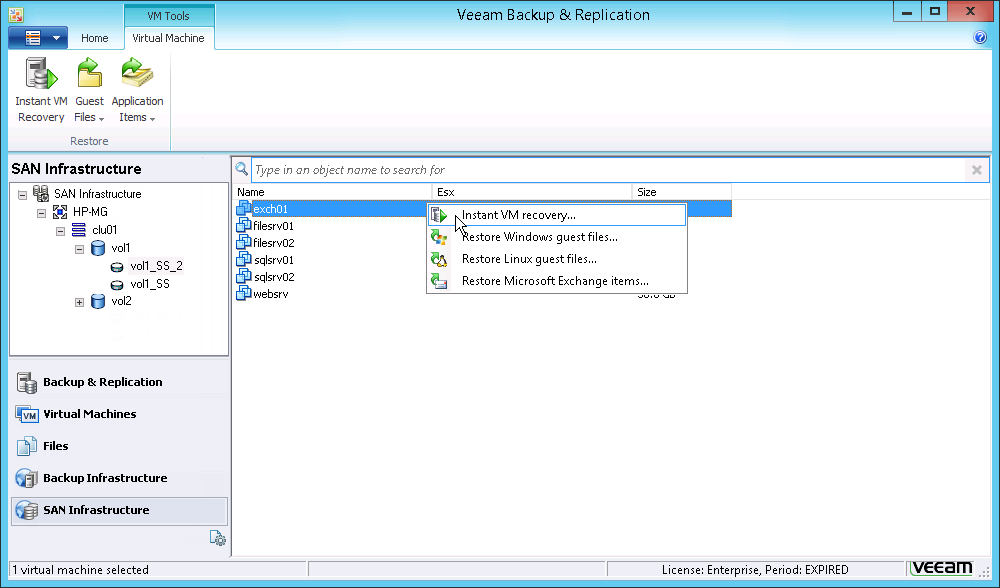Viewport: 1000px width, 588px height.
Task: Select the exch01 virtual machine icon
Action: [244, 208]
